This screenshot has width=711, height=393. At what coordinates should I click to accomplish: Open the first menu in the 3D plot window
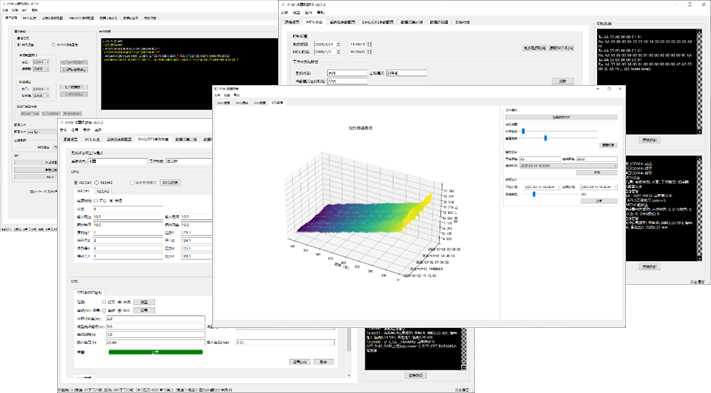click(x=217, y=95)
